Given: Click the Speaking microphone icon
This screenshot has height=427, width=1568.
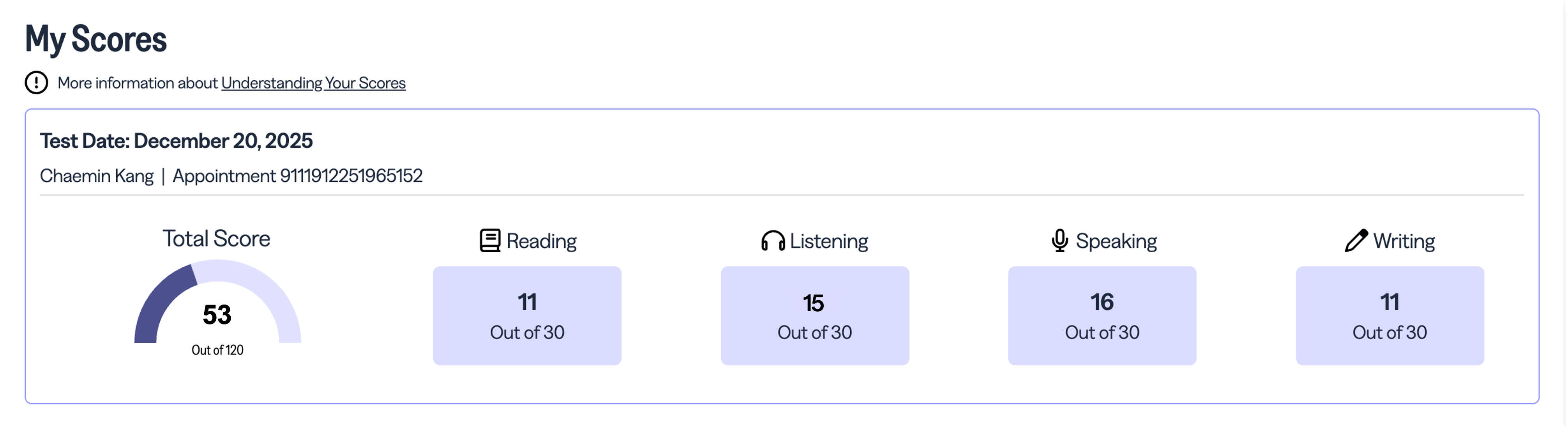Looking at the screenshot, I should 1060,241.
